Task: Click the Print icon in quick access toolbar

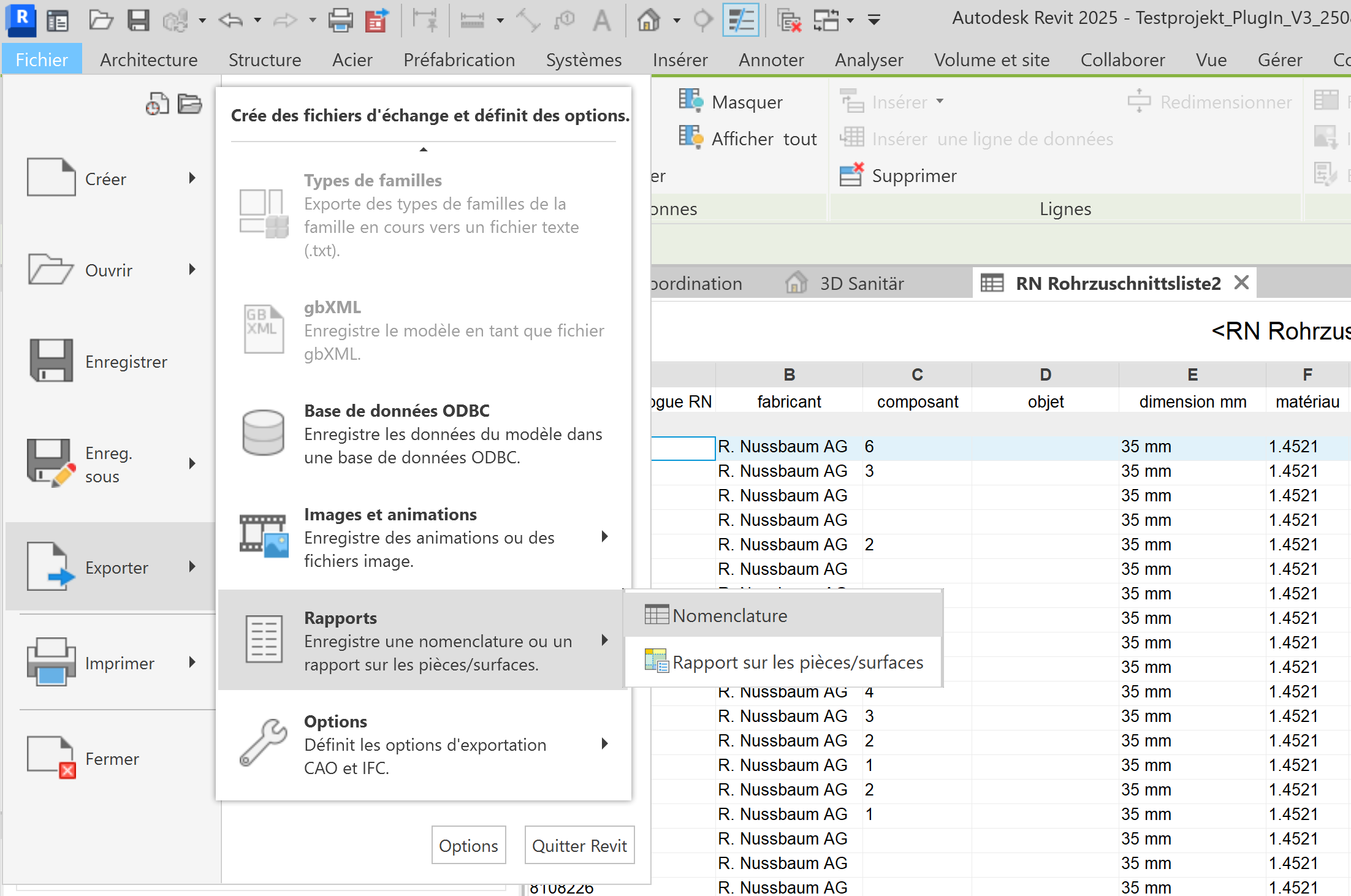Action: [340, 20]
